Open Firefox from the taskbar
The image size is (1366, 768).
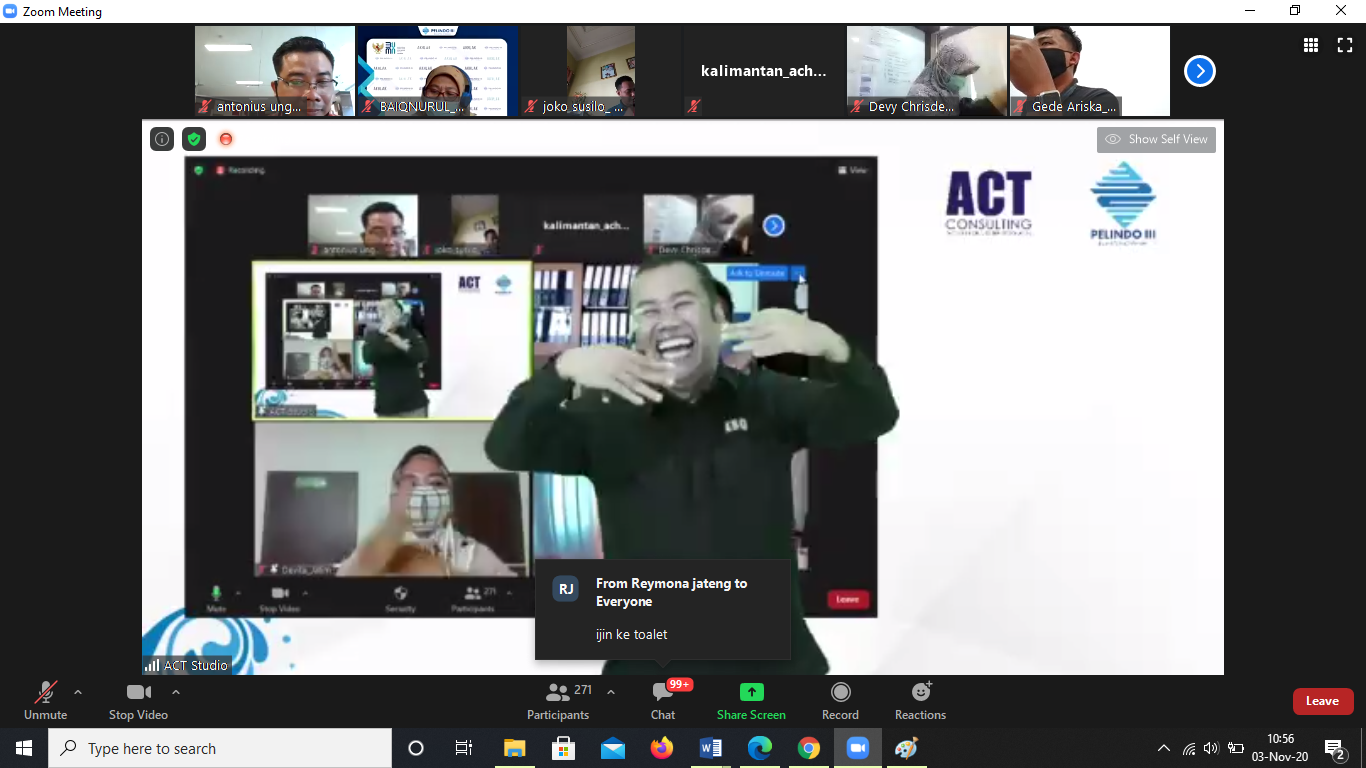pos(661,748)
